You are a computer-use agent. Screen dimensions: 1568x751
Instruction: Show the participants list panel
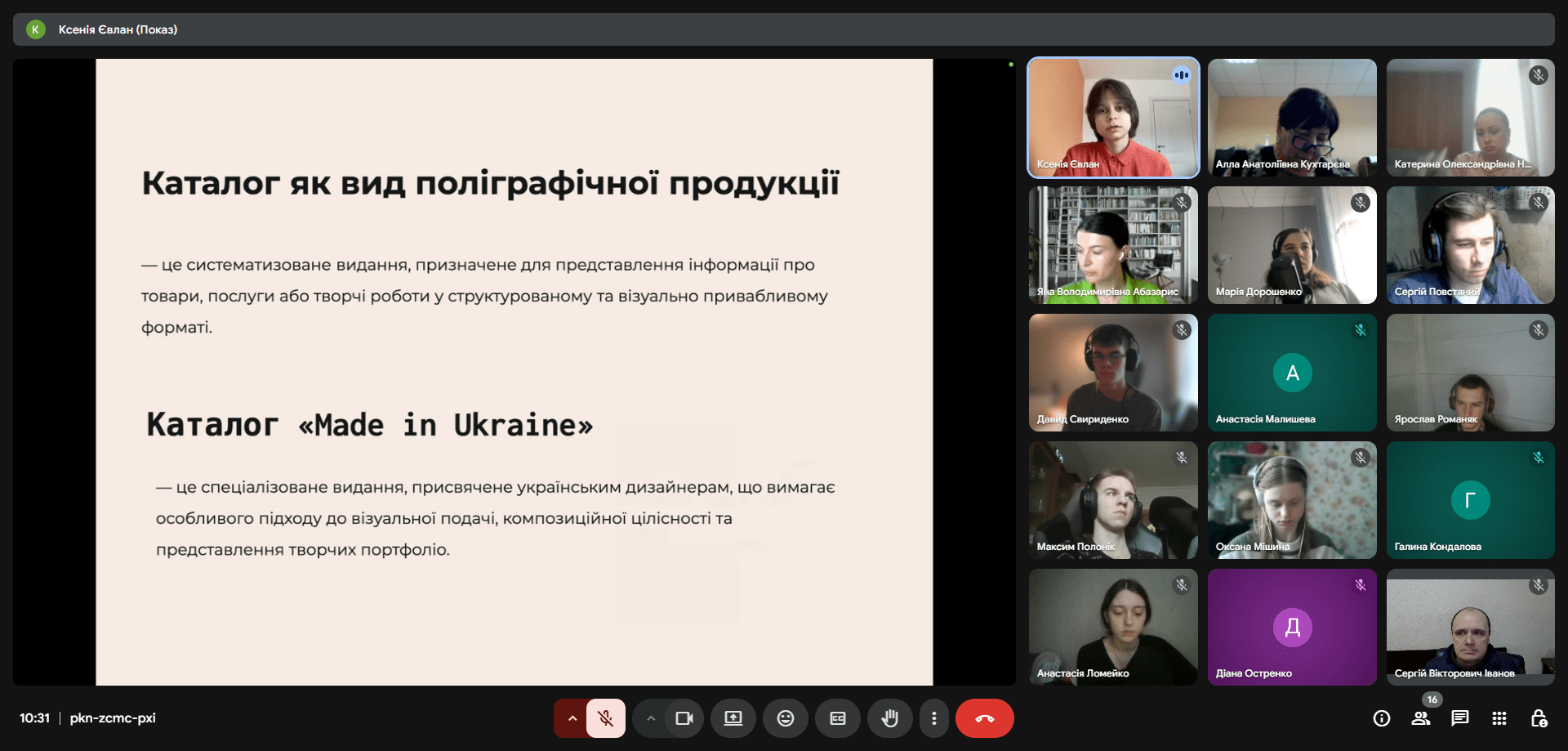tap(1420, 718)
